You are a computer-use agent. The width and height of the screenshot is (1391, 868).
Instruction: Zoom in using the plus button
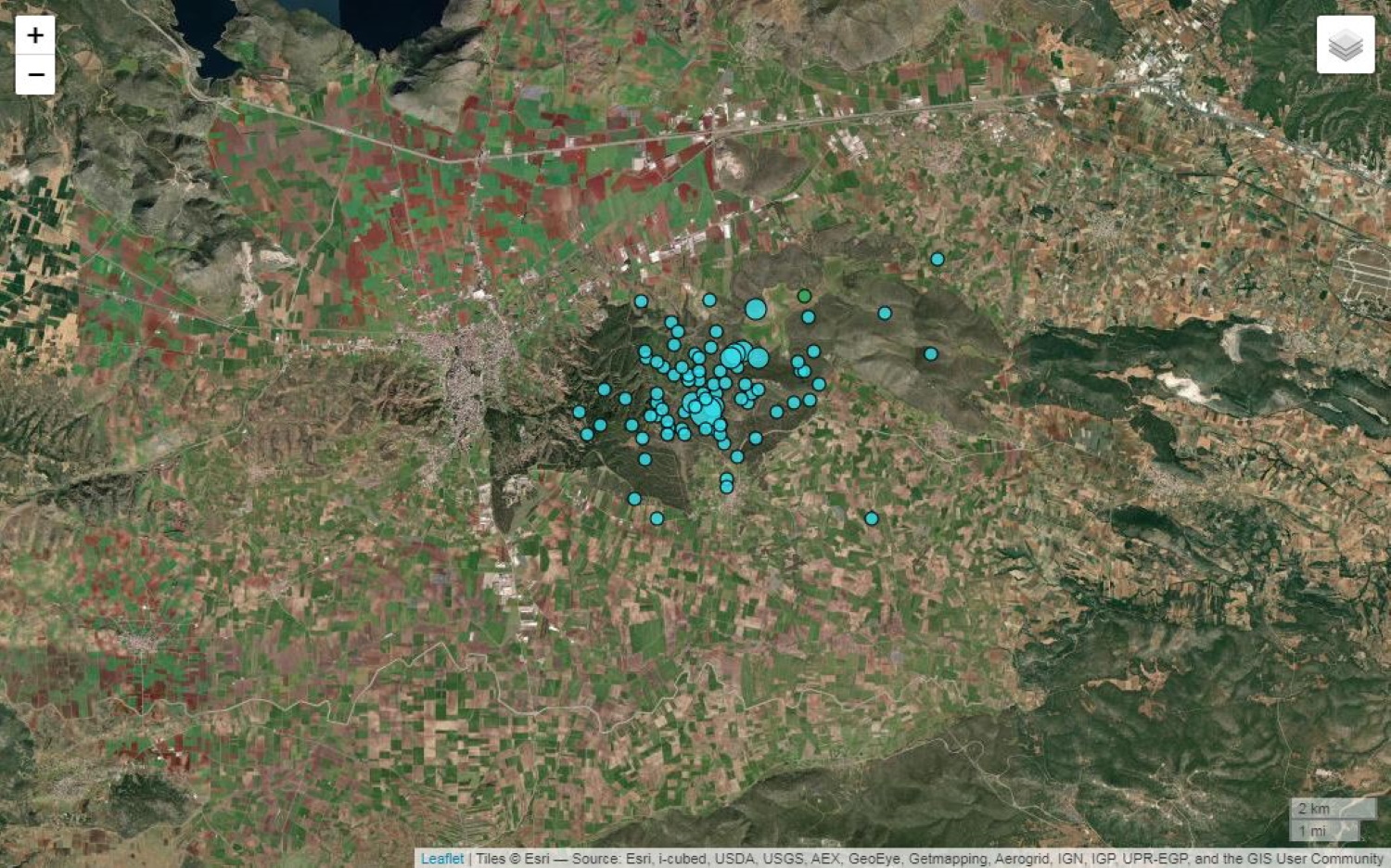pos(35,35)
